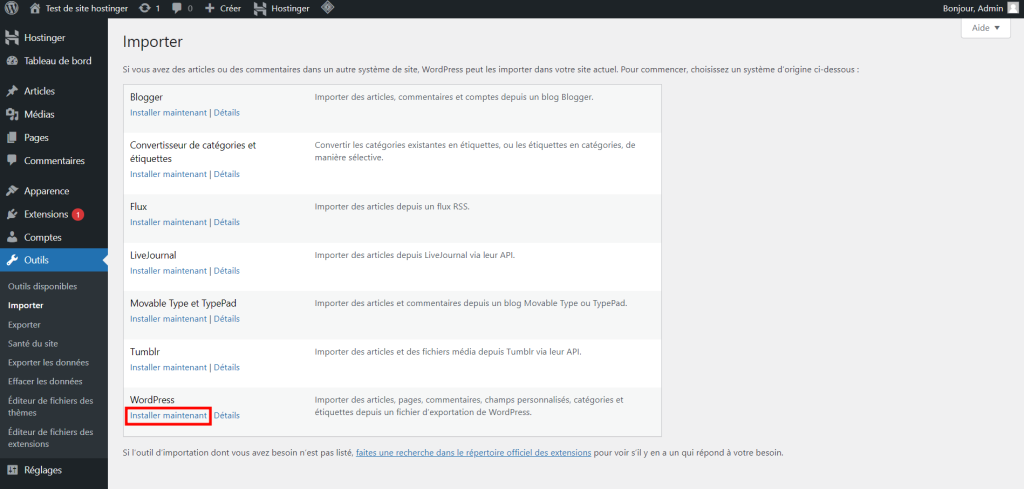Click the comments bubble icon in the admin bar
Image resolution: width=1024 pixels, height=489 pixels.
(176, 8)
